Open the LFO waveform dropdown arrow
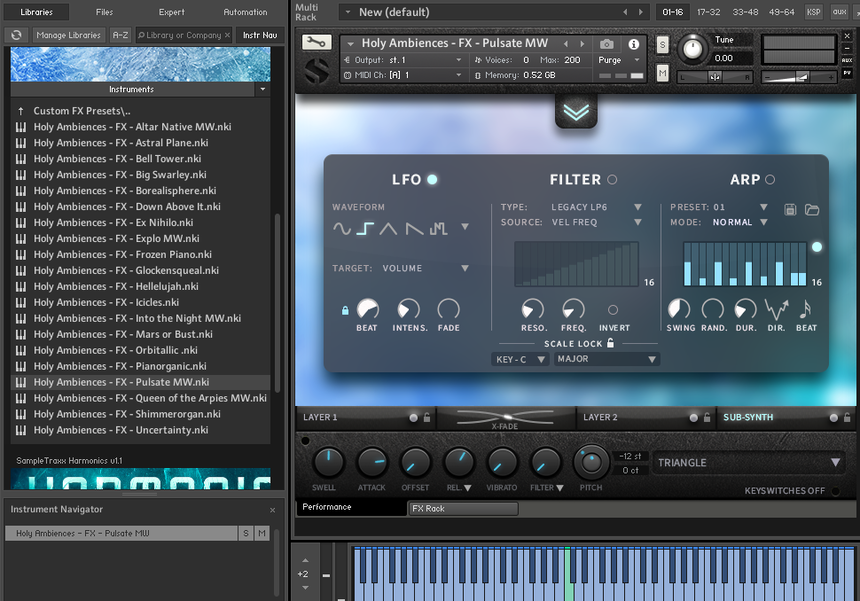 pos(465,226)
